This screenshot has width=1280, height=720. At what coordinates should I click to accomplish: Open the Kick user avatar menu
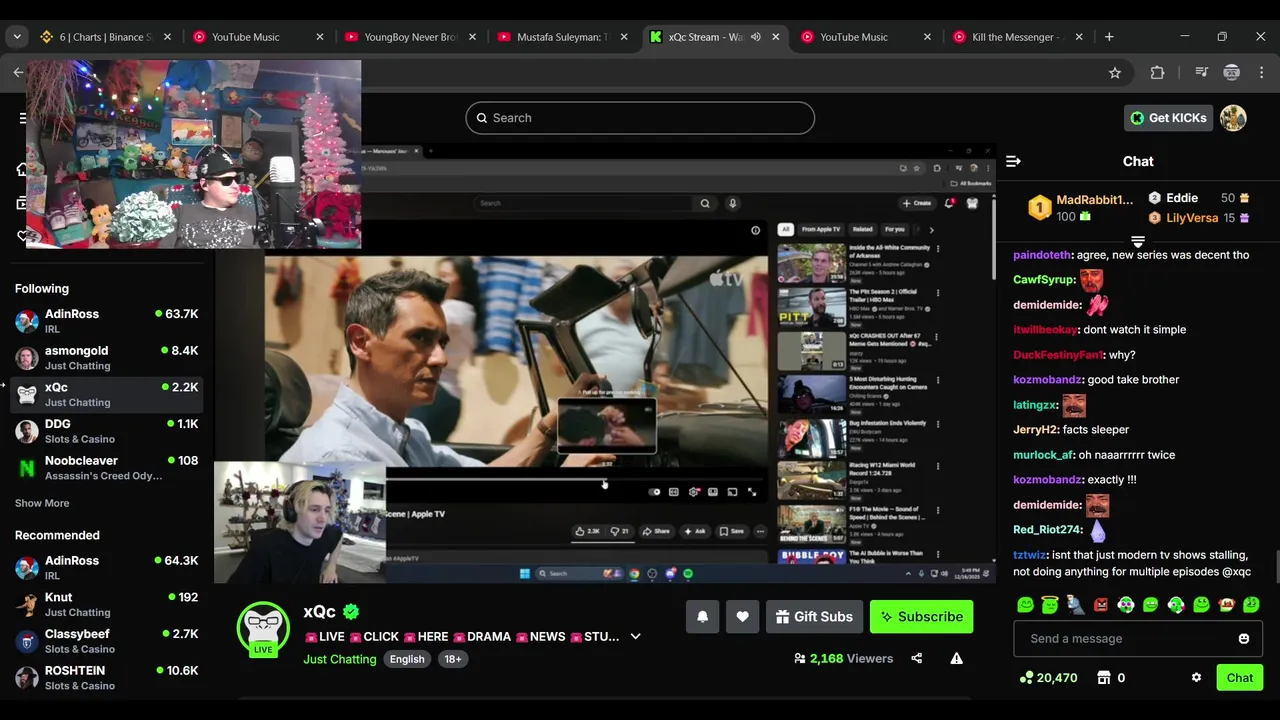click(x=1233, y=118)
